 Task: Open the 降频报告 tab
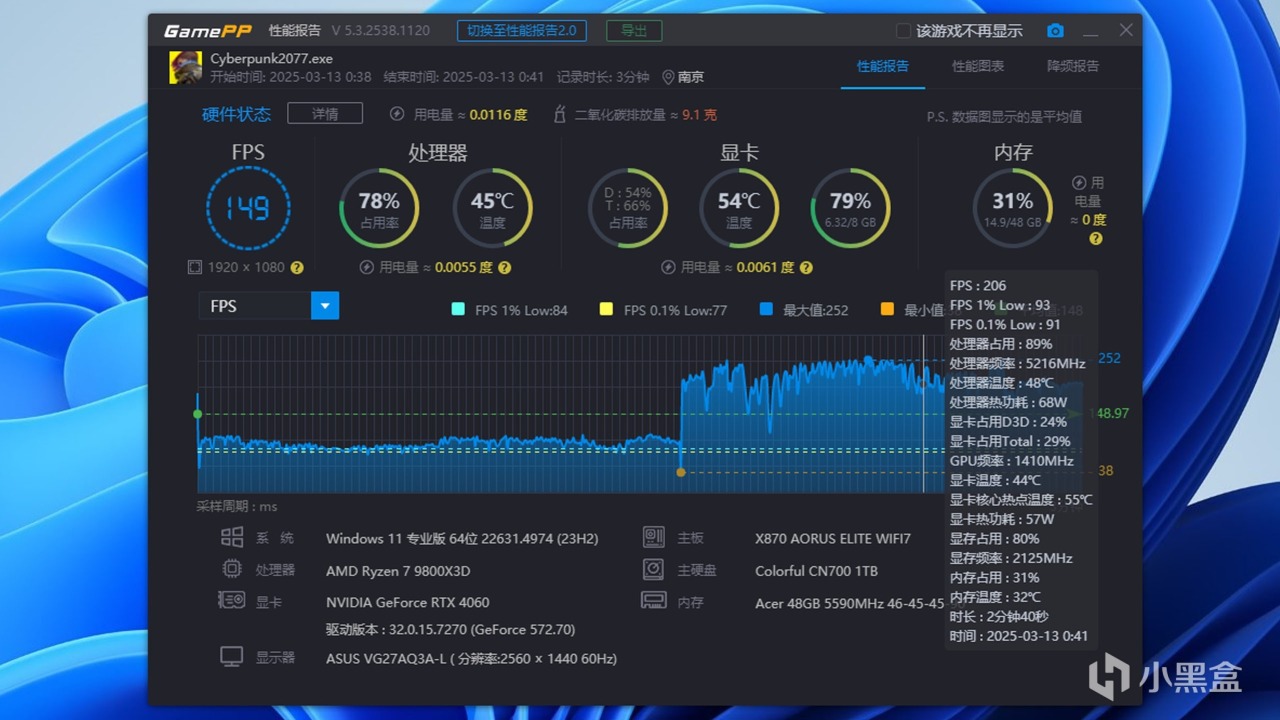pyautogui.click(x=1073, y=66)
